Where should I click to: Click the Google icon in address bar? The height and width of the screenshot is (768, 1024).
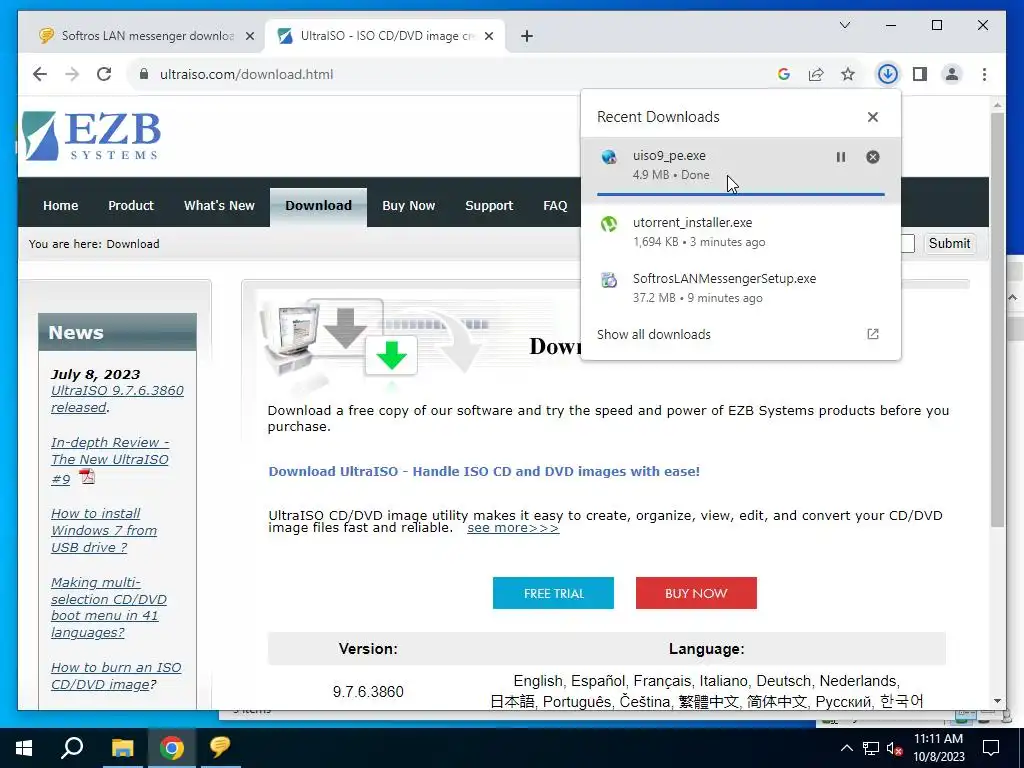pos(784,74)
